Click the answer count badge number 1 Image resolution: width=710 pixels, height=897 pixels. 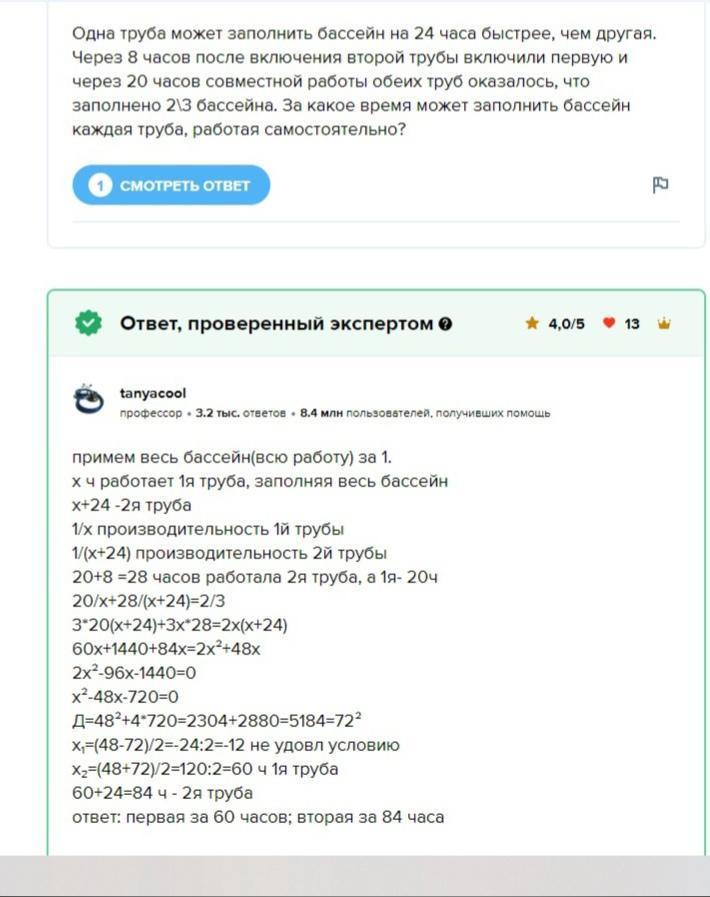click(x=100, y=185)
